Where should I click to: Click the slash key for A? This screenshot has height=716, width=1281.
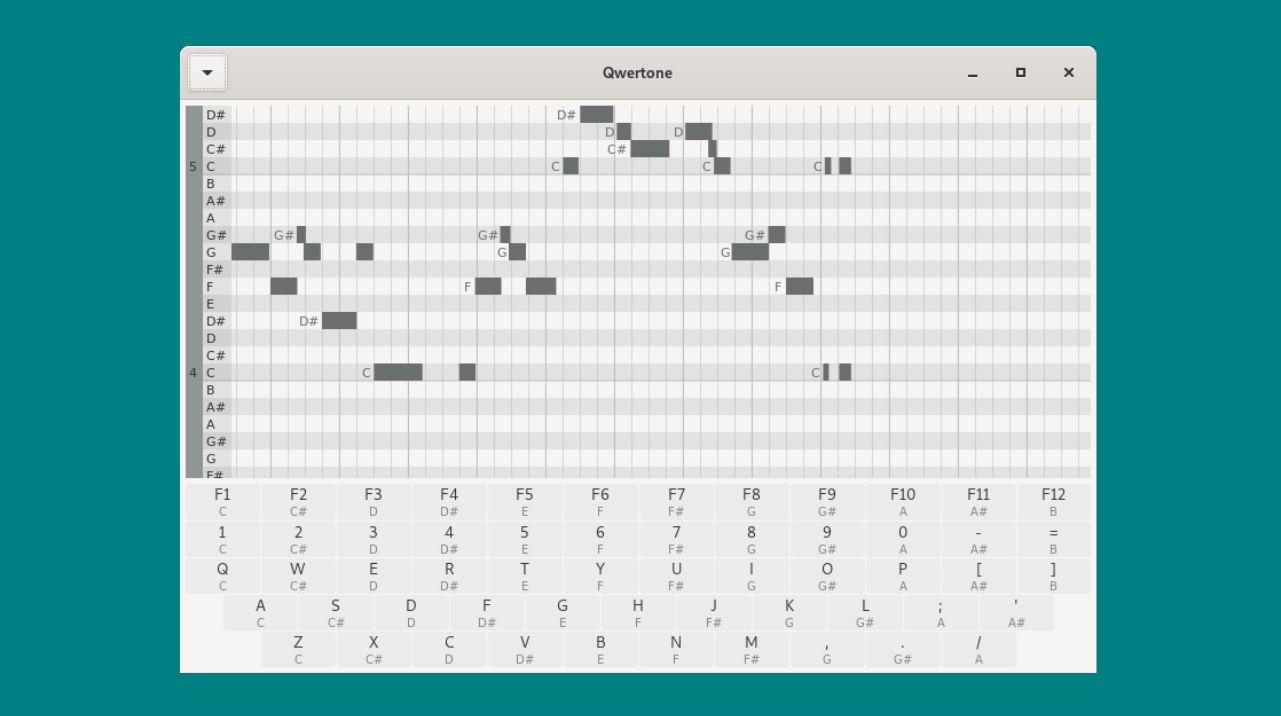[x=978, y=650]
